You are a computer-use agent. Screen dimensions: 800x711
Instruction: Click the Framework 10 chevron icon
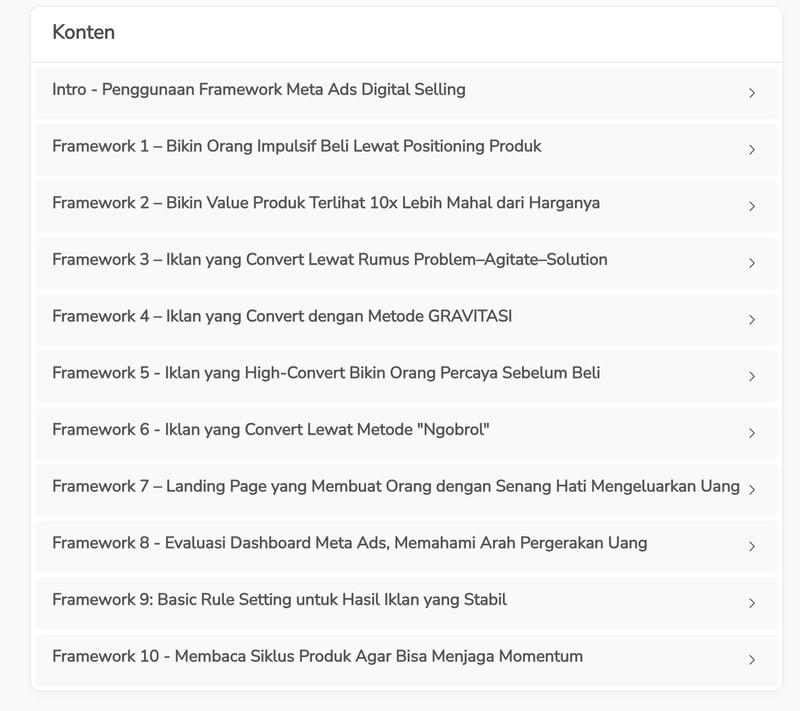pos(752,660)
